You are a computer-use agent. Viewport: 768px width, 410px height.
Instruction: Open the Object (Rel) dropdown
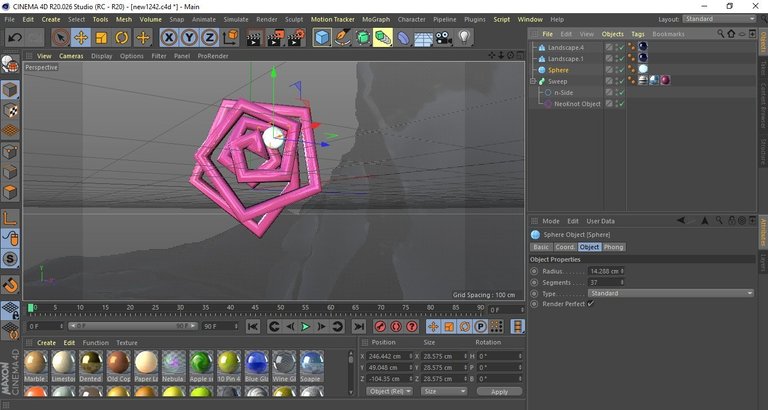pyautogui.click(x=389, y=391)
